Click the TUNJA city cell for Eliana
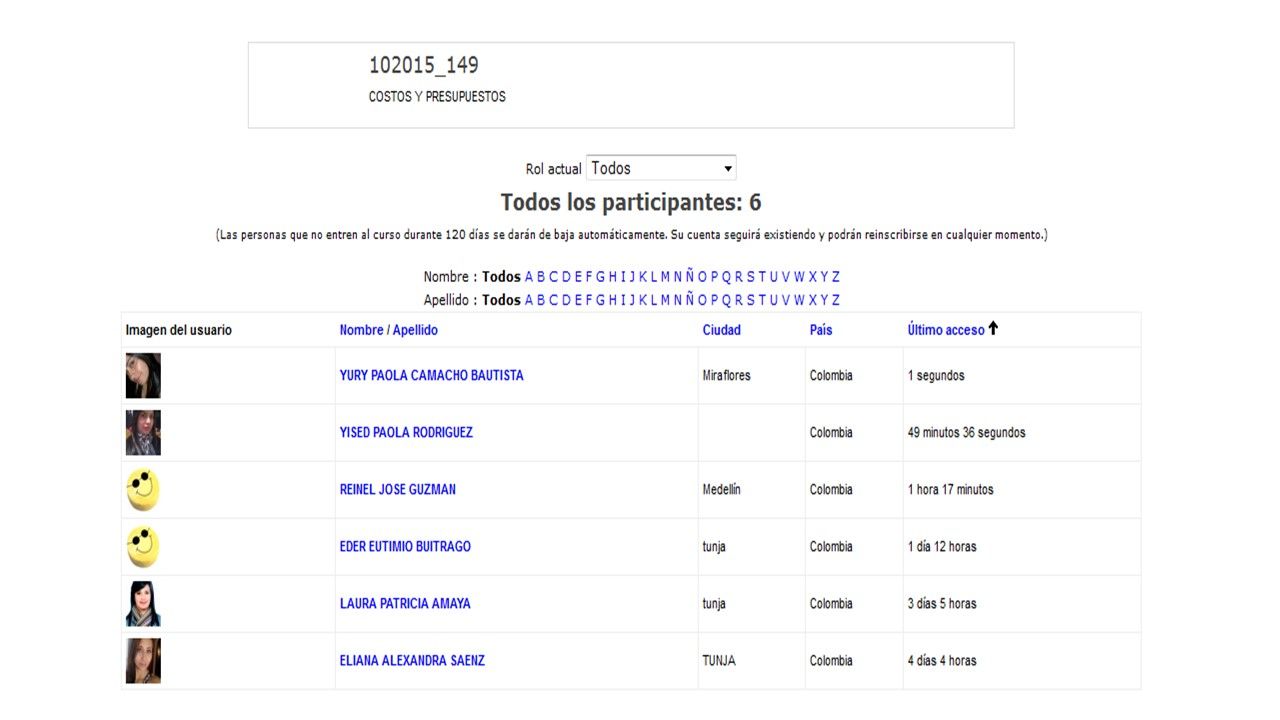Screen dimensions: 1280x720 click(x=719, y=661)
